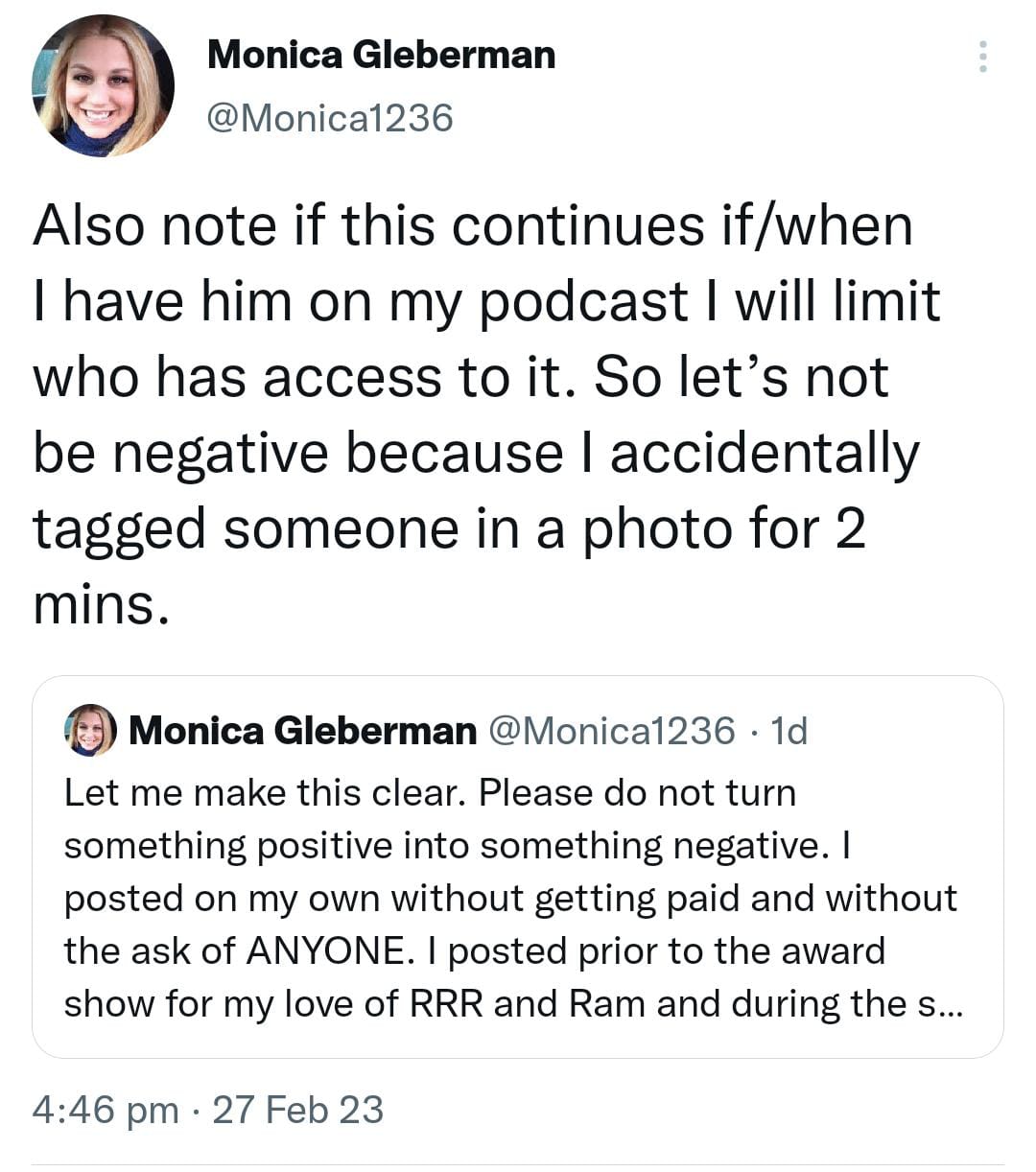Expand the truncated quoted text at the ellipsis
Screen dimensions: 1036x1172
point(937,1004)
